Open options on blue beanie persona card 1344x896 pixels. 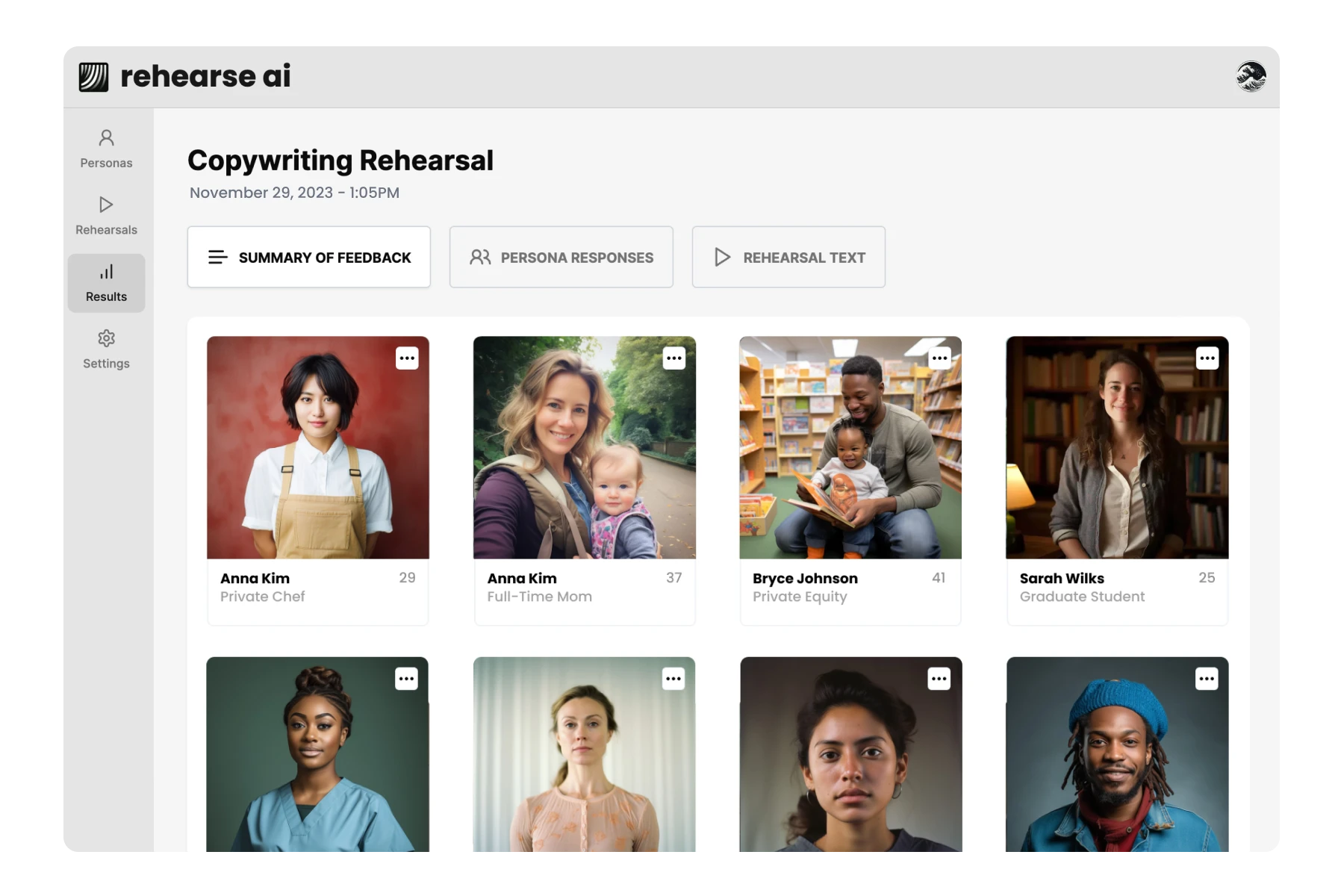point(1207,679)
